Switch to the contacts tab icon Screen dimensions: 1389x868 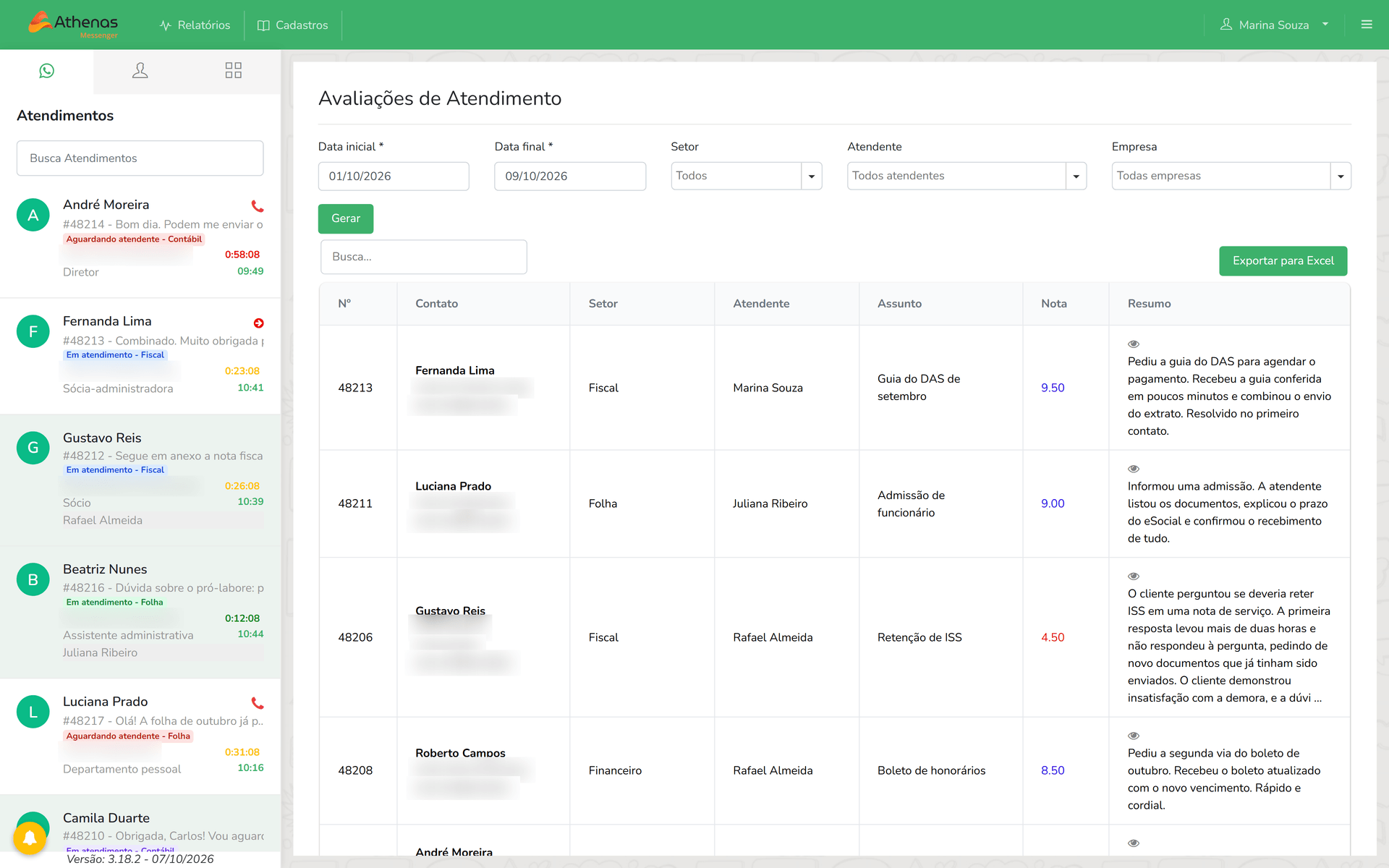(140, 71)
